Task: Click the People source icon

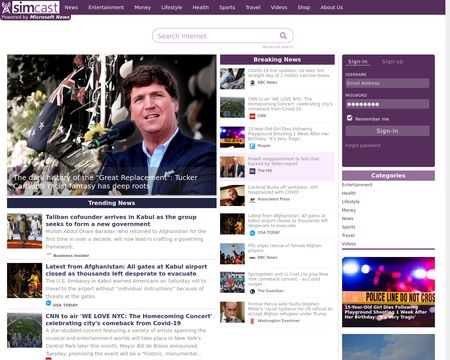Action: tap(252, 146)
